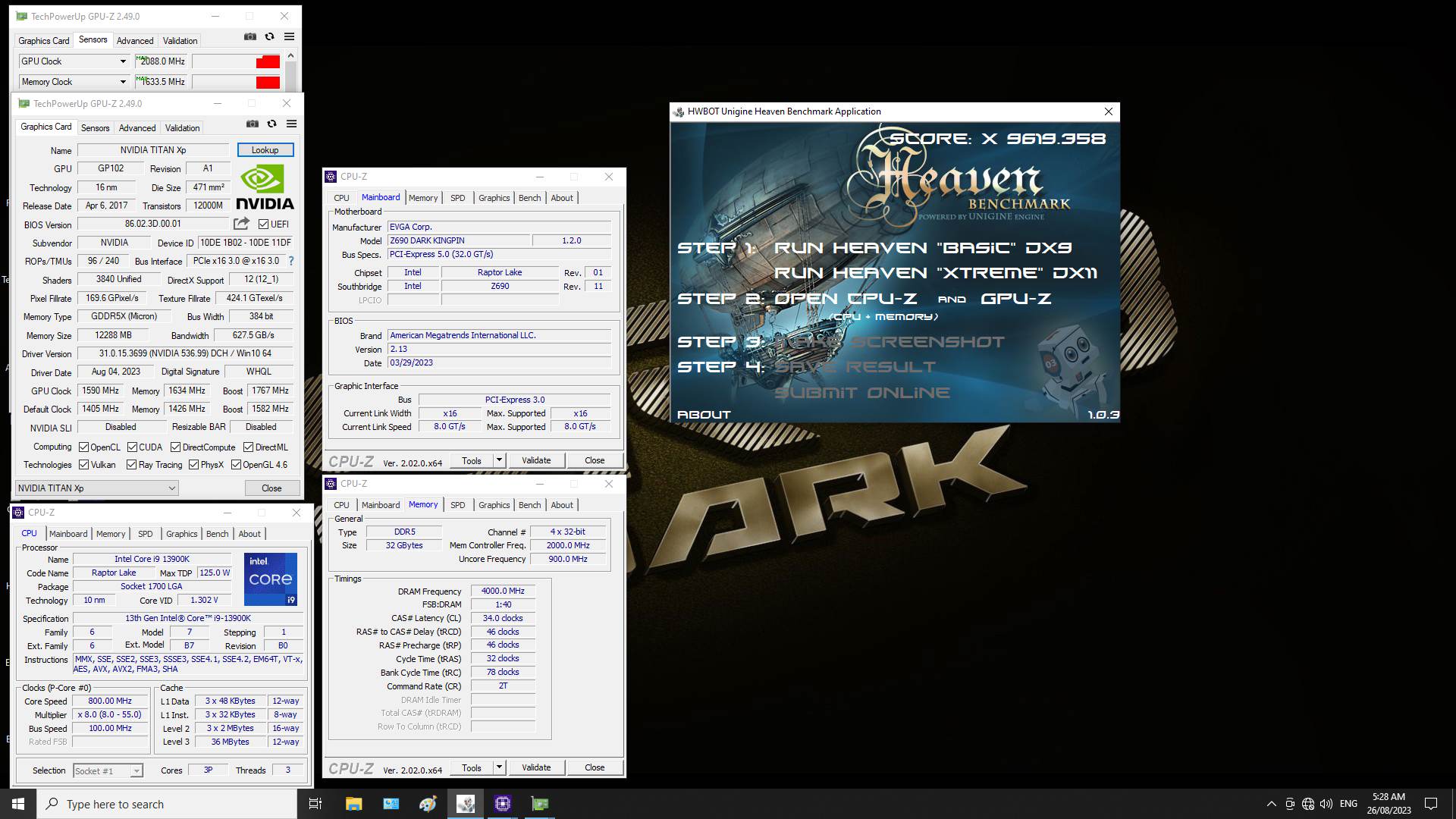Screen dimensions: 1456x819
Task: Click the NVIDIA logo in GPU-Z
Action: point(265,187)
